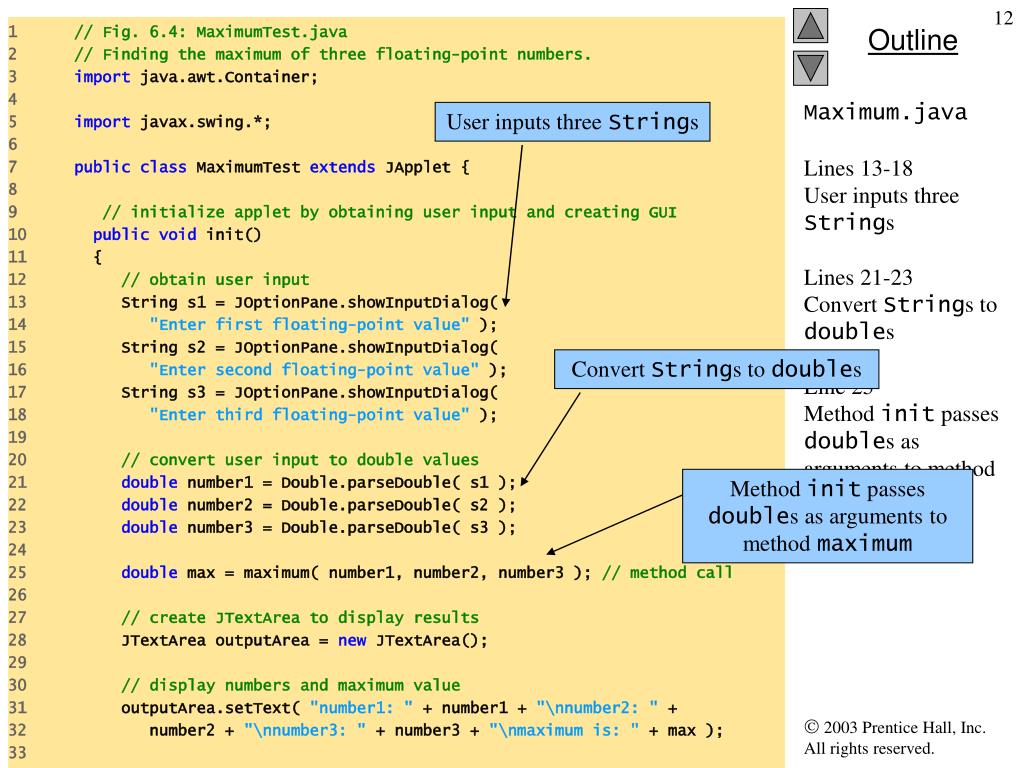Click the 'String s3' declaration line

tap(310, 392)
